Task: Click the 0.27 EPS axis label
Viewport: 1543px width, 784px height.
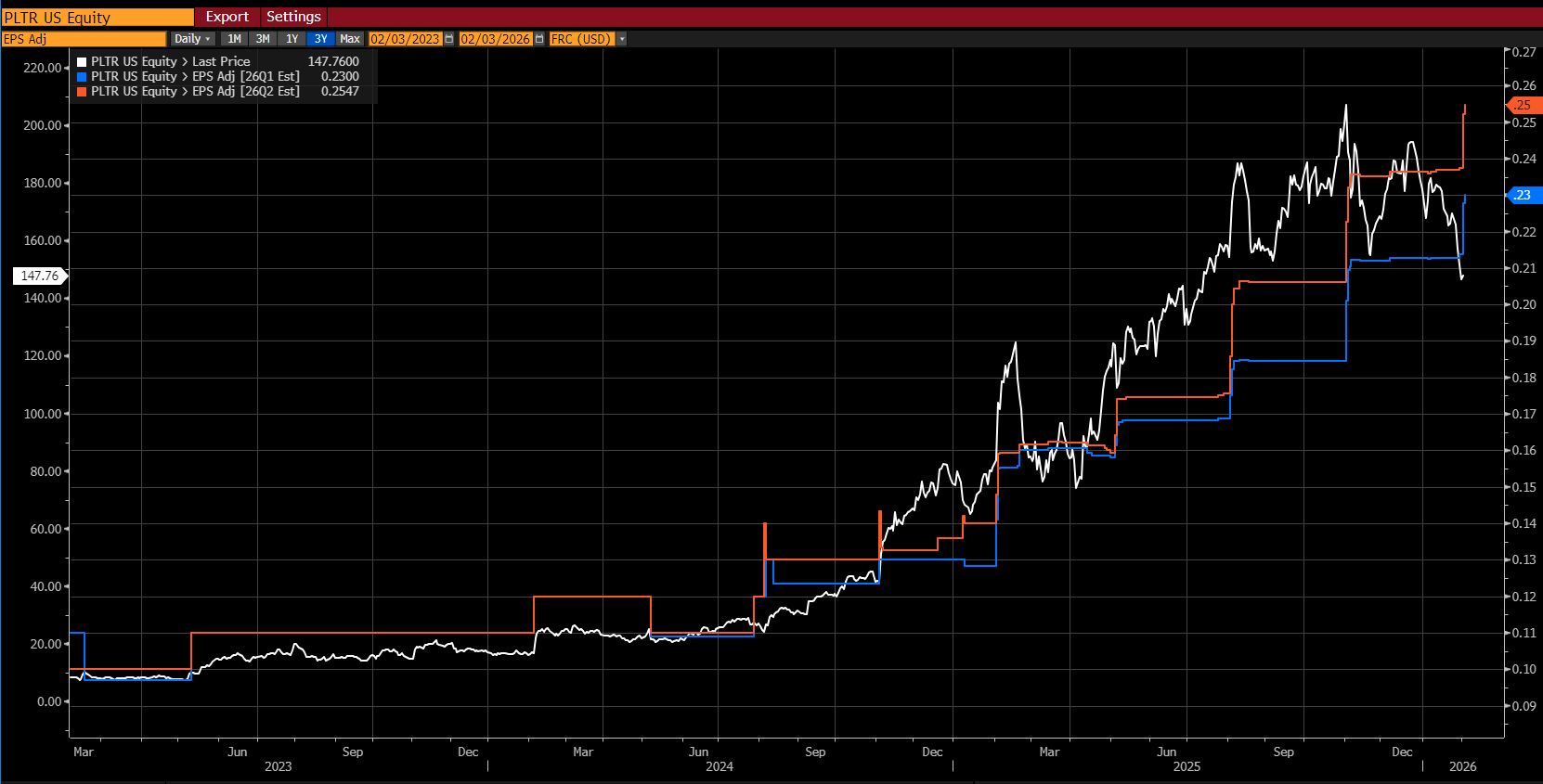Action: [1524, 52]
